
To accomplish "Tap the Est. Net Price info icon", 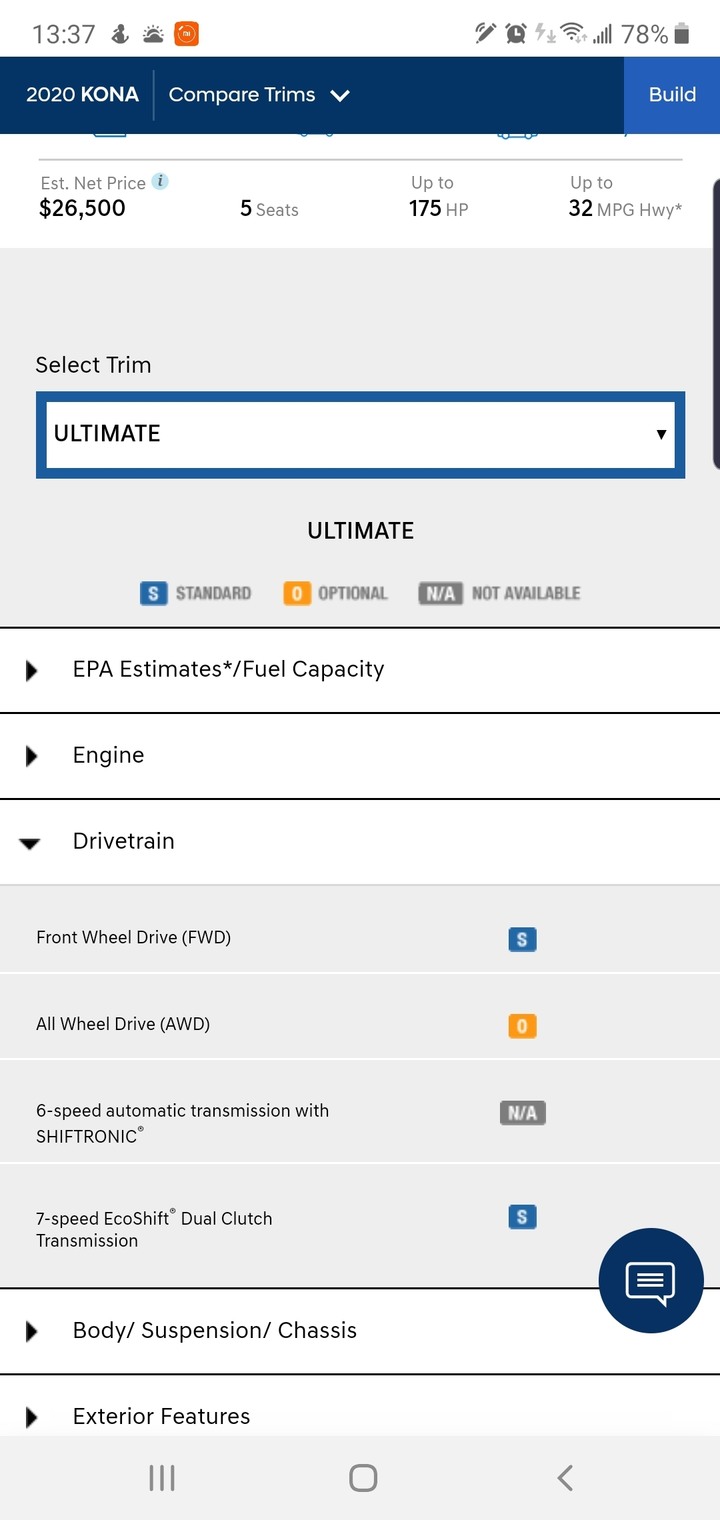I will (160, 182).
